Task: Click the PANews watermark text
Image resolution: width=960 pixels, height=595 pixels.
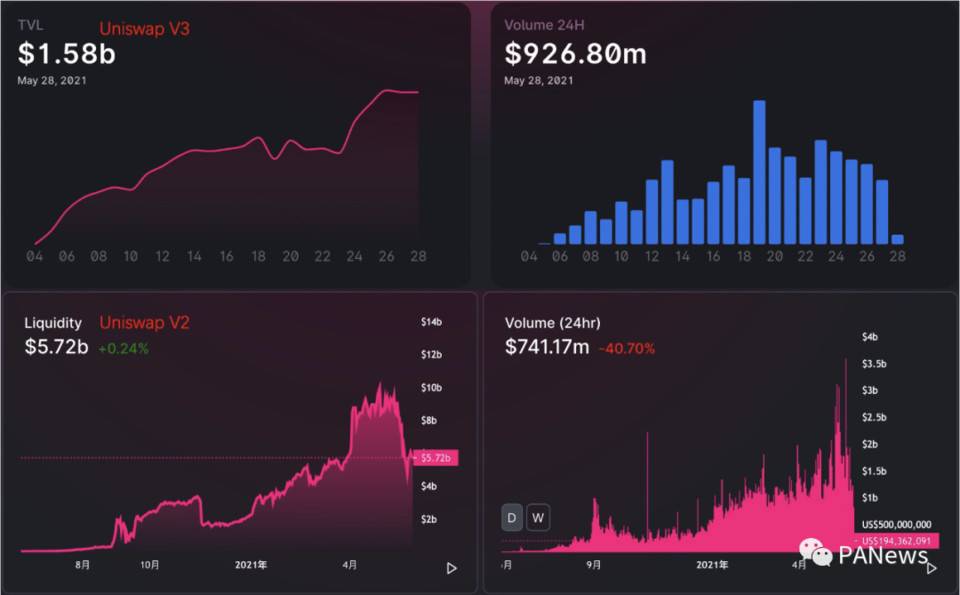Action: [883, 556]
